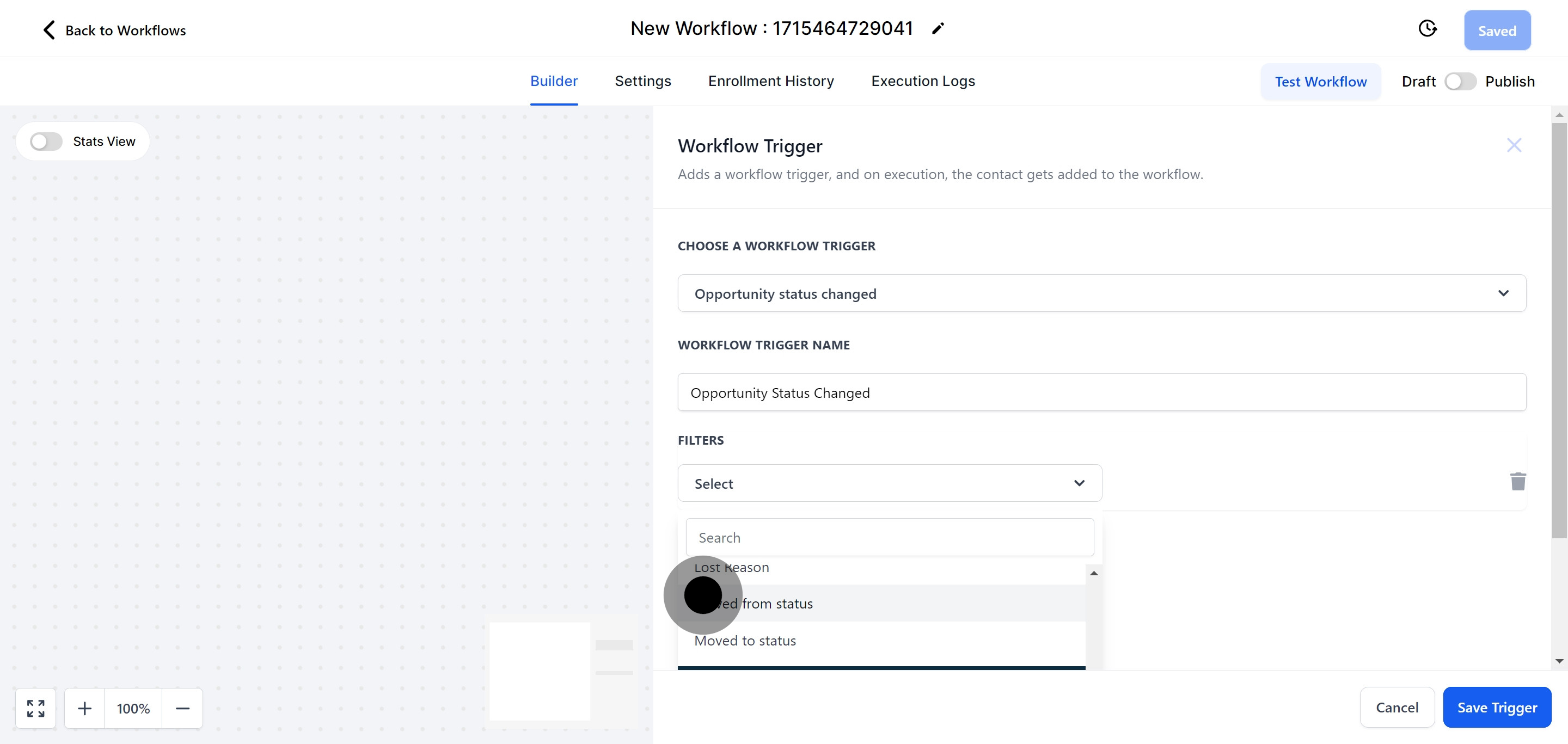Click the fit-to-screen expand icon
The width and height of the screenshot is (1568, 744).
point(35,708)
